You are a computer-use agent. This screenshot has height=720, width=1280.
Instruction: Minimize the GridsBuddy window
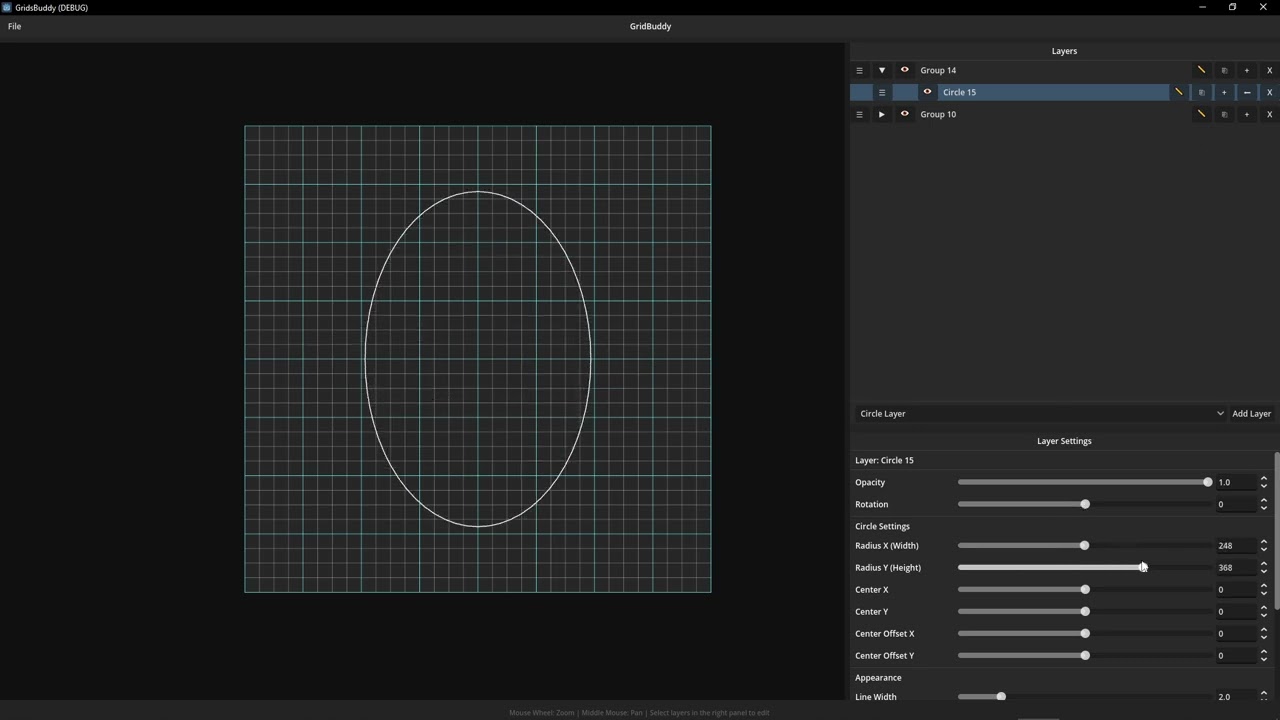coord(1202,7)
